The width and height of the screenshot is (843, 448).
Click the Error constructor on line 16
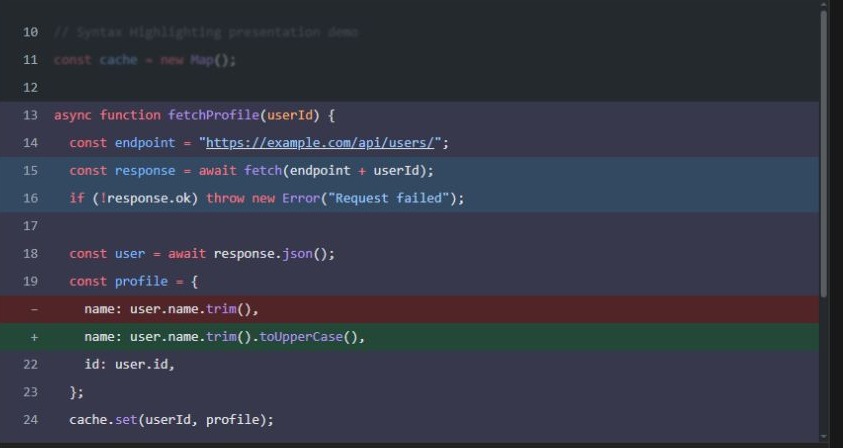point(301,198)
